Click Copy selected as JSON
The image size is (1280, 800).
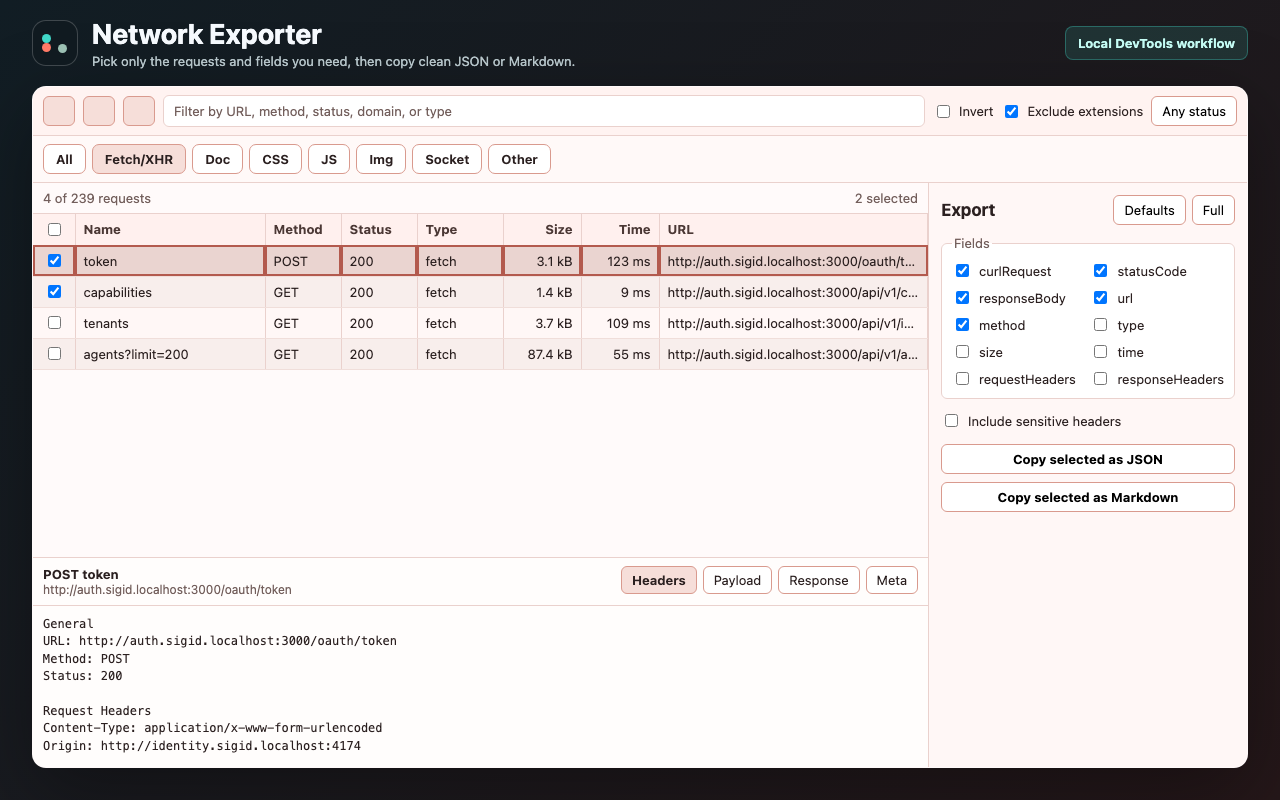tap(1088, 459)
